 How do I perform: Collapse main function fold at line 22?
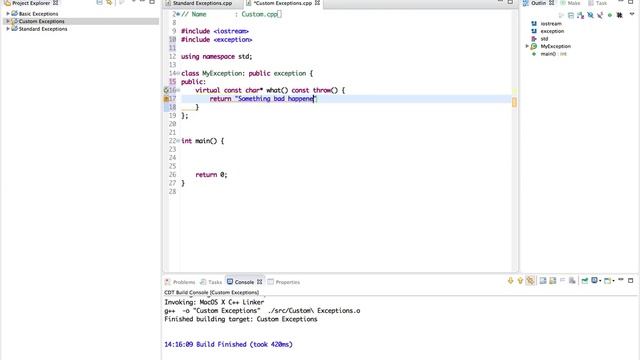178,141
